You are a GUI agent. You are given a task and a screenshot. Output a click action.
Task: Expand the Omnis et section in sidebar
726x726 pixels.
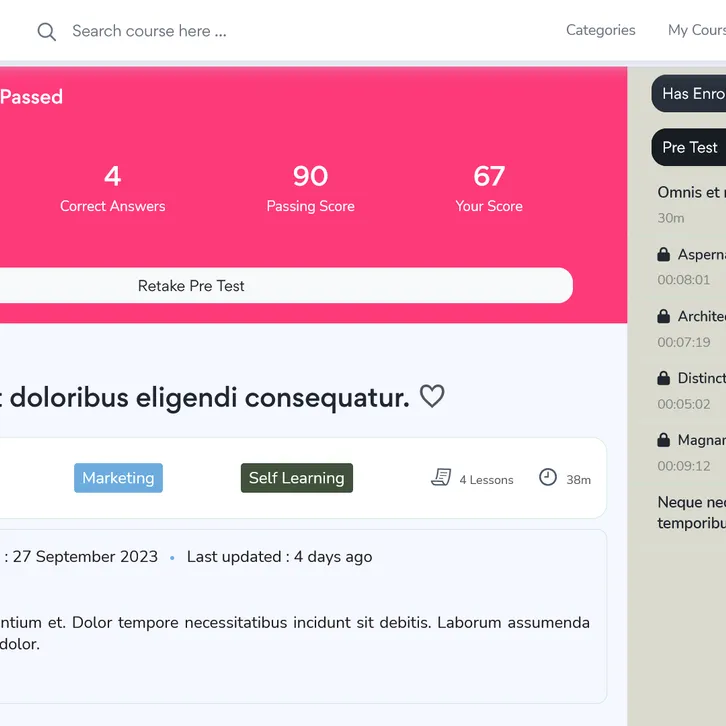(690, 192)
